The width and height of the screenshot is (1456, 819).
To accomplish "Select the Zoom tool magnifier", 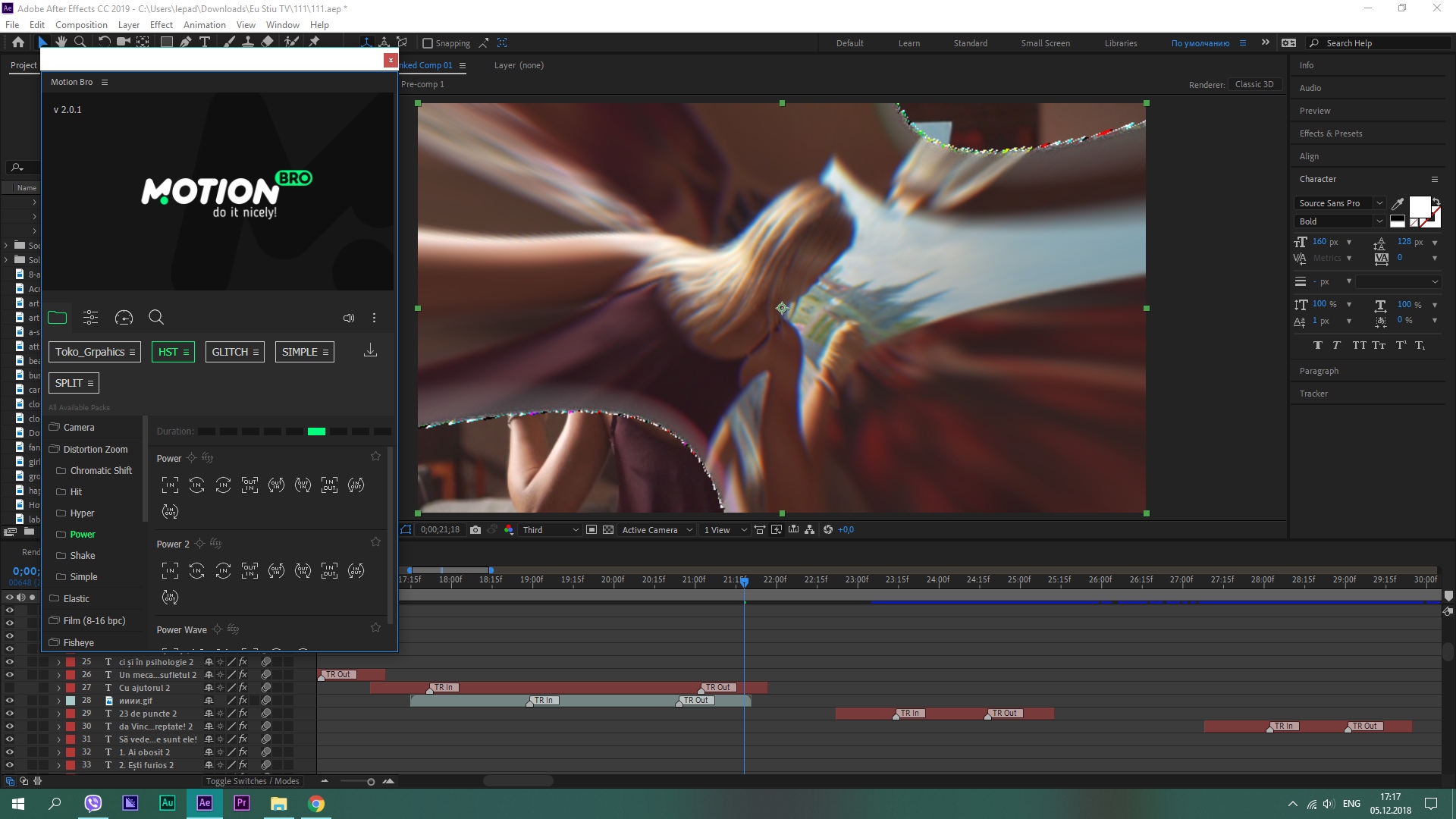I will click(x=80, y=42).
